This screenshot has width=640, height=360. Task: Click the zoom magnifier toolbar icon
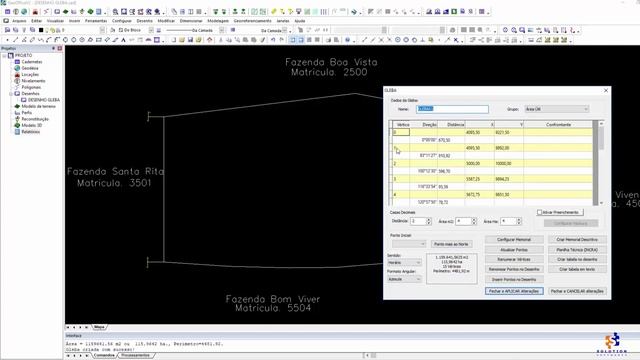[x=116, y=12]
